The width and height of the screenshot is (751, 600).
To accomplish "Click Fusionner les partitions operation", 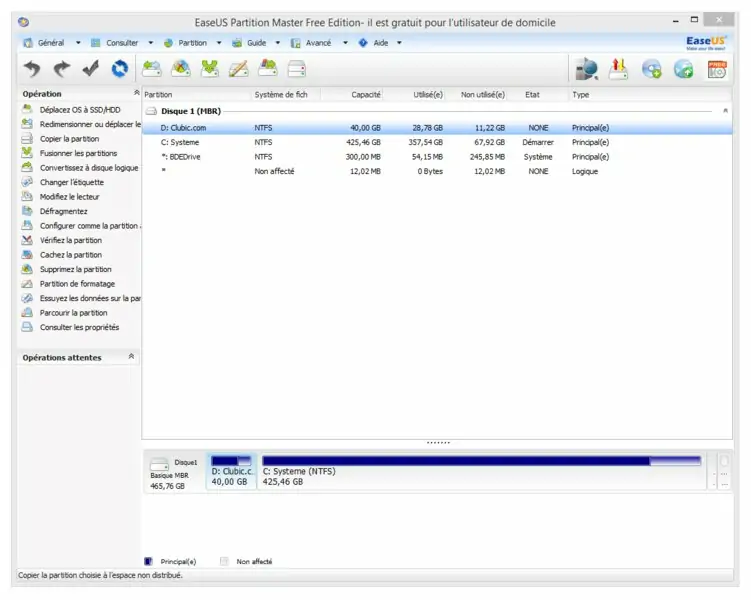I will pyautogui.click(x=79, y=153).
